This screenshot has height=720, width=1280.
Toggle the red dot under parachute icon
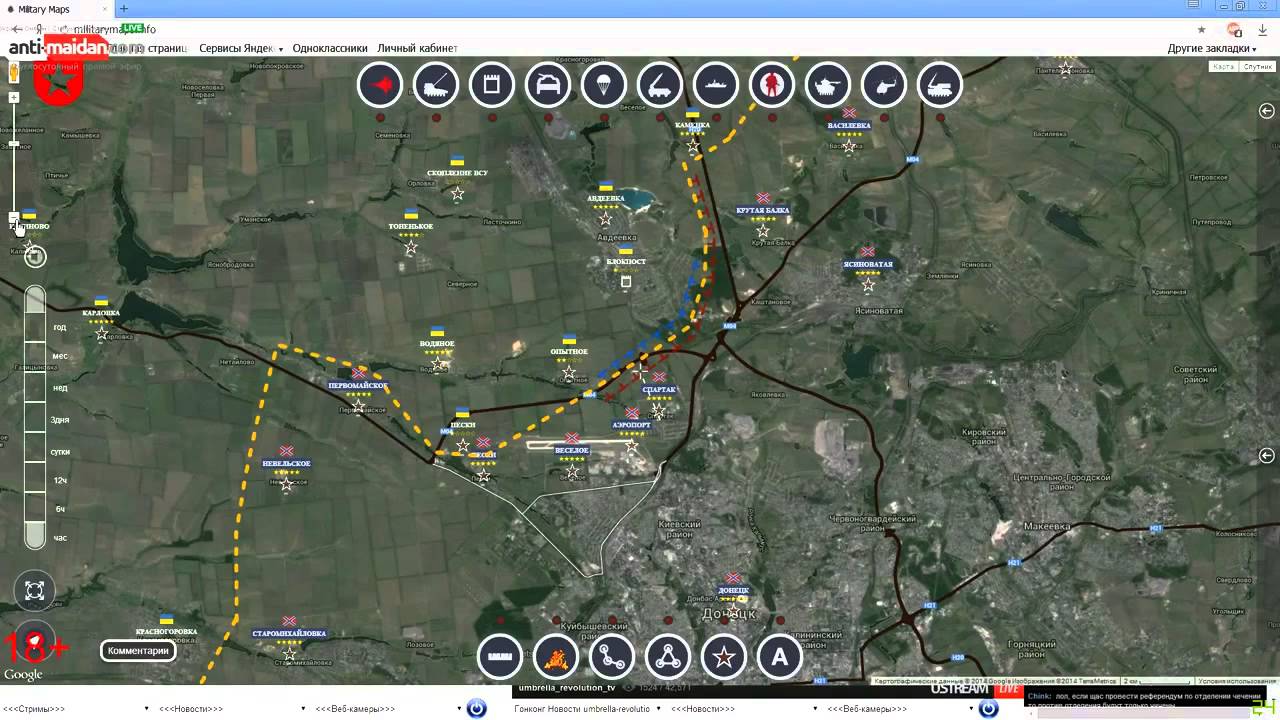click(x=604, y=118)
